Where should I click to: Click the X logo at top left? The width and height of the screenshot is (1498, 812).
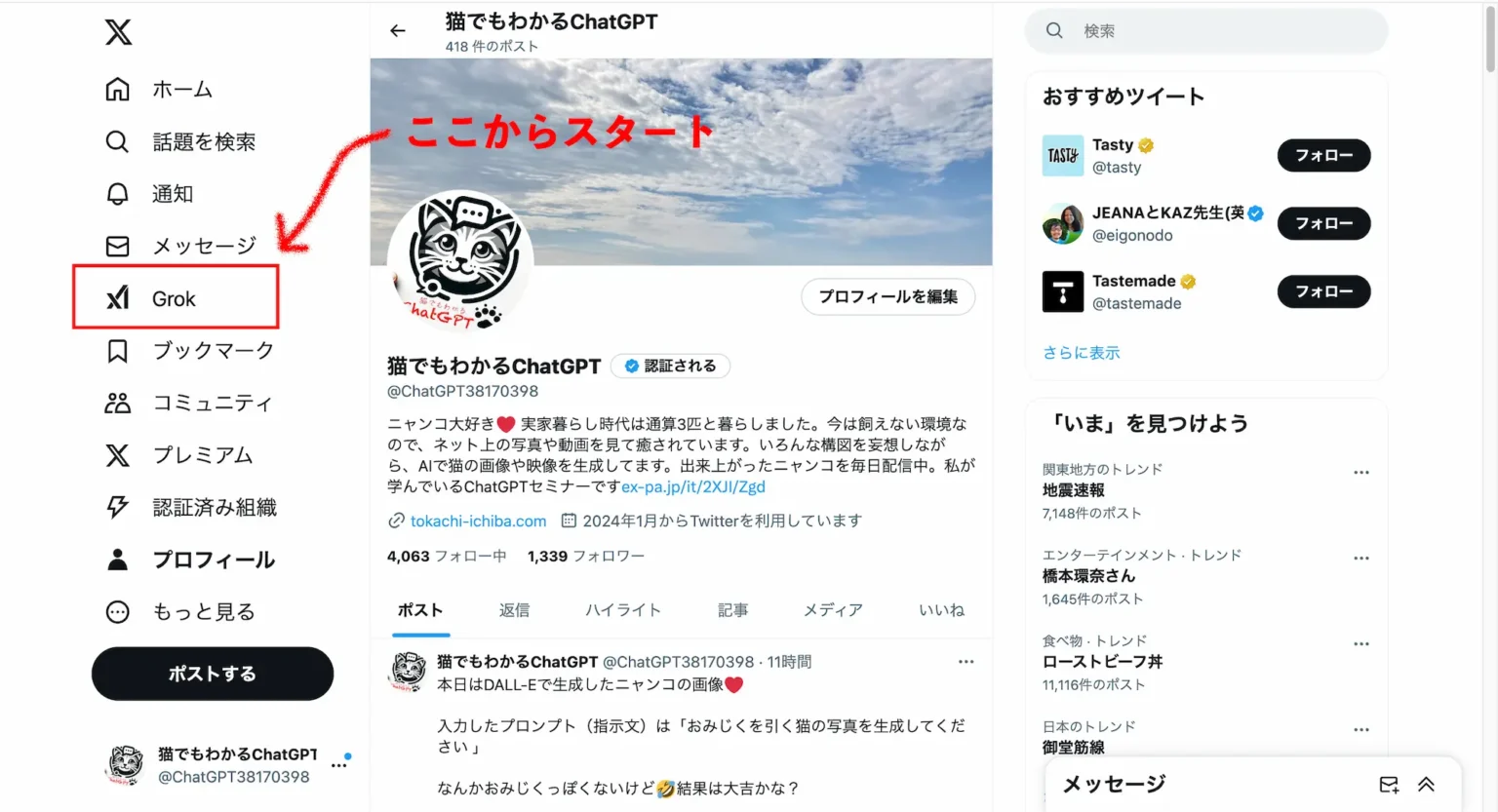click(x=118, y=32)
